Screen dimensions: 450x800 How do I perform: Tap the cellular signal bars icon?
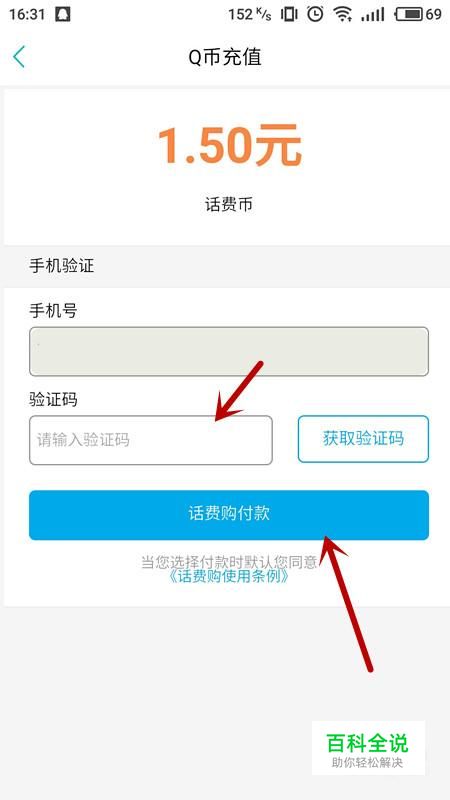(x=372, y=14)
